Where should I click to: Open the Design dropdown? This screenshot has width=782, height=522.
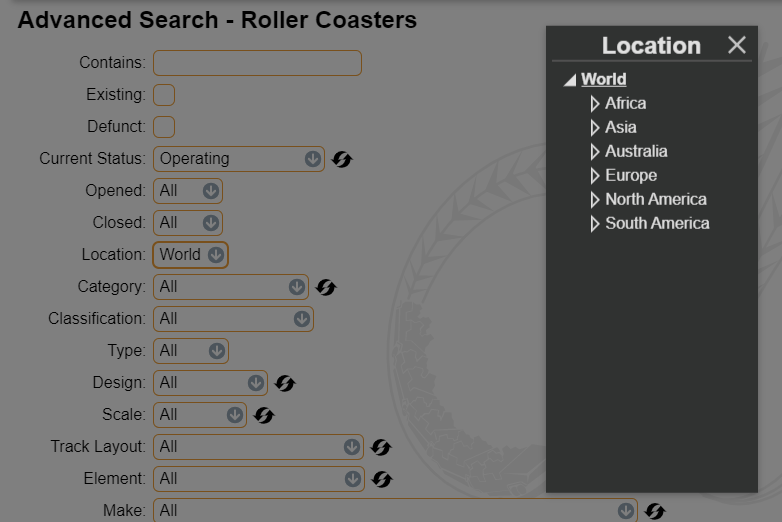coord(210,383)
